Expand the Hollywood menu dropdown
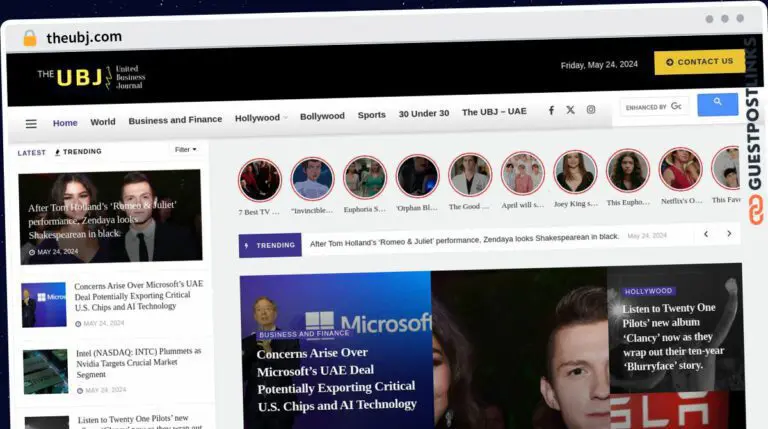Screen dimensions: 768x429 pyautogui.click(x=260, y=118)
